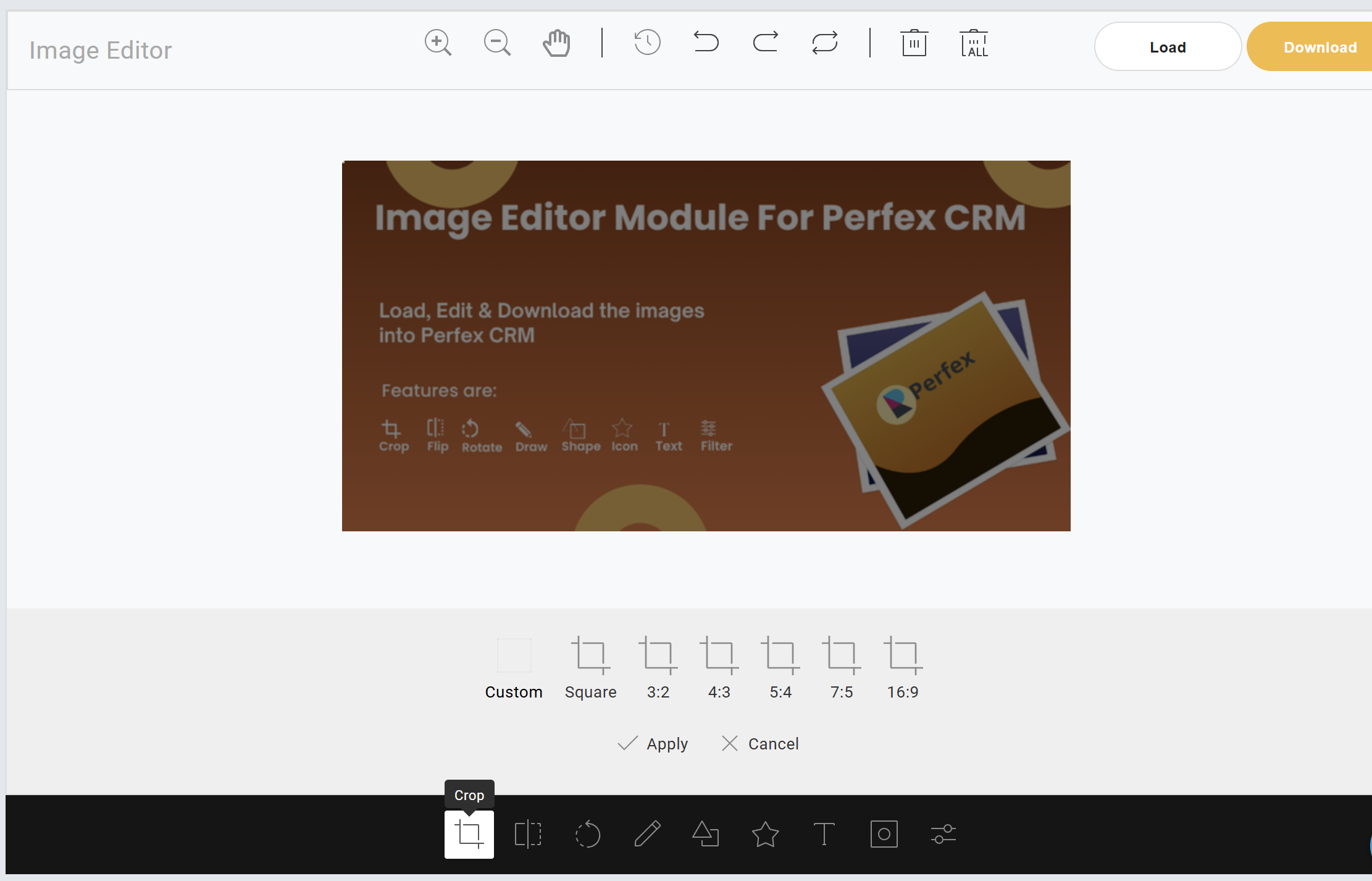The width and height of the screenshot is (1372, 881).
Task: Select the 16:9 aspect ratio
Action: click(x=902, y=667)
